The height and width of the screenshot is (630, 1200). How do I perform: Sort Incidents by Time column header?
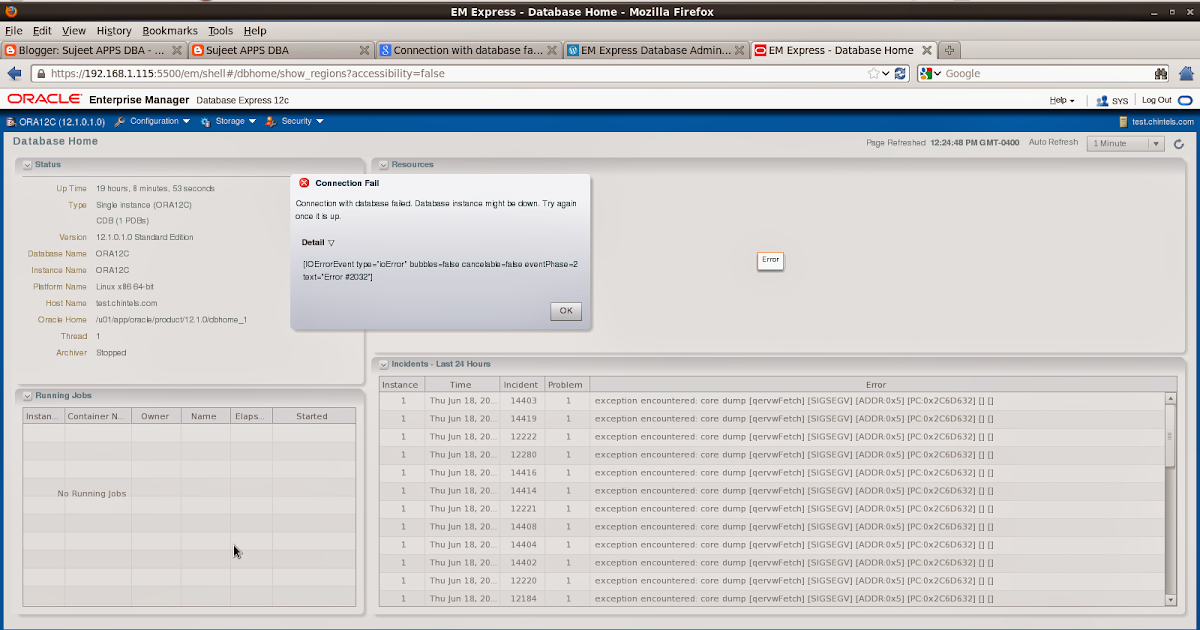(x=461, y=384)
